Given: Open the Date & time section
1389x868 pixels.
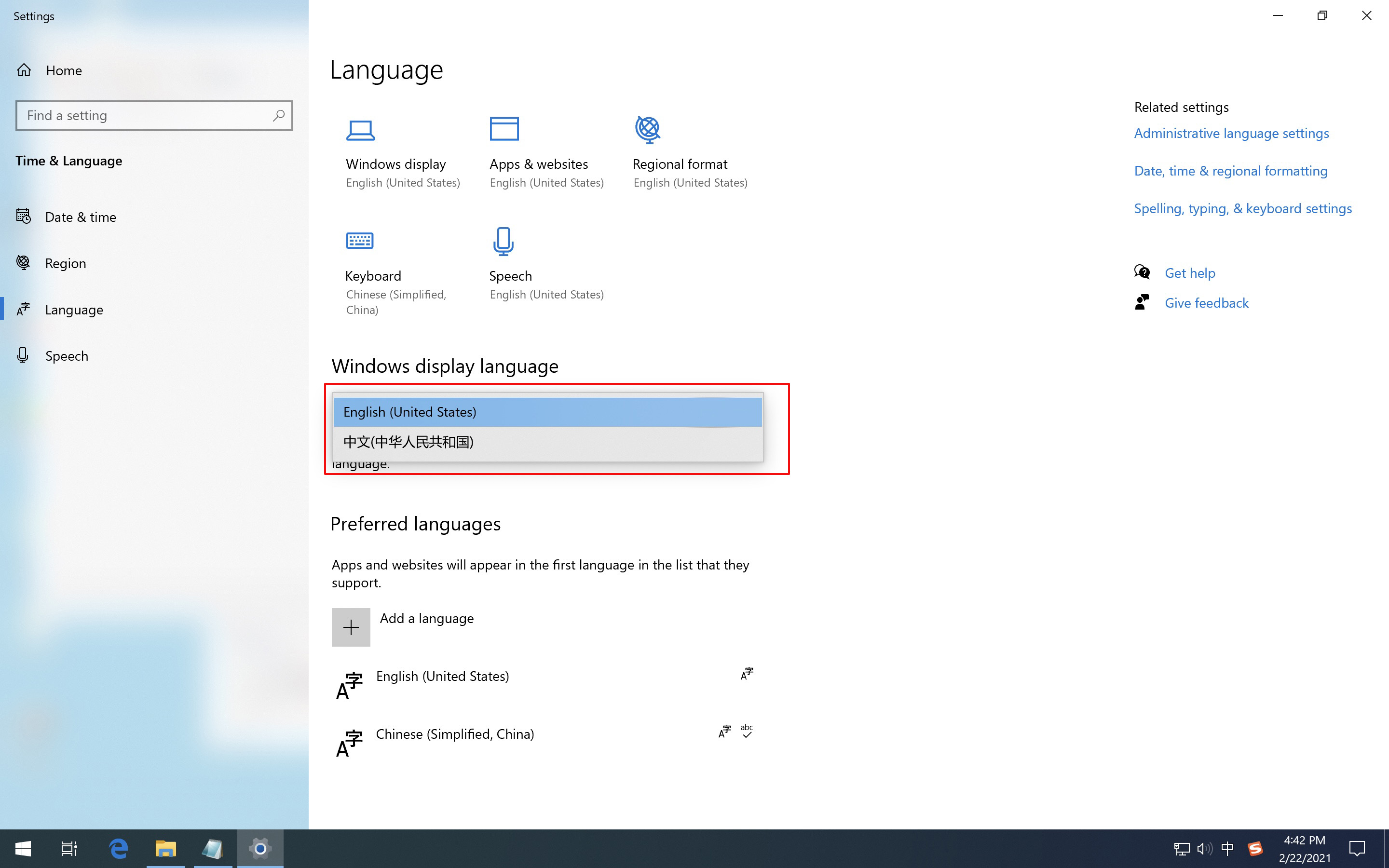Looking at the screenshot, I should pyautogui.click(x=81, y=217).
